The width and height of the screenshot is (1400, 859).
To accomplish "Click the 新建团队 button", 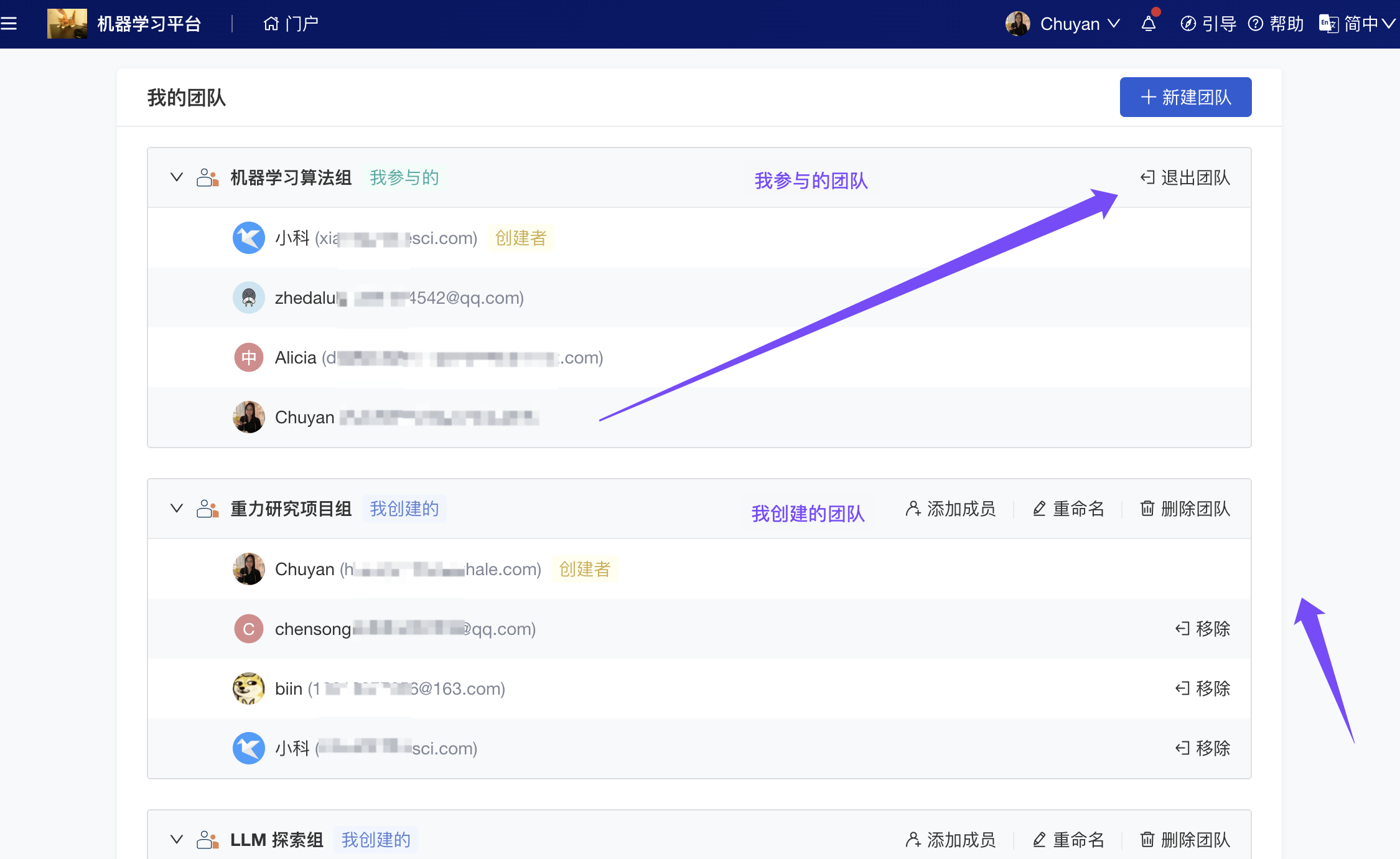I will click(1185, 97).
